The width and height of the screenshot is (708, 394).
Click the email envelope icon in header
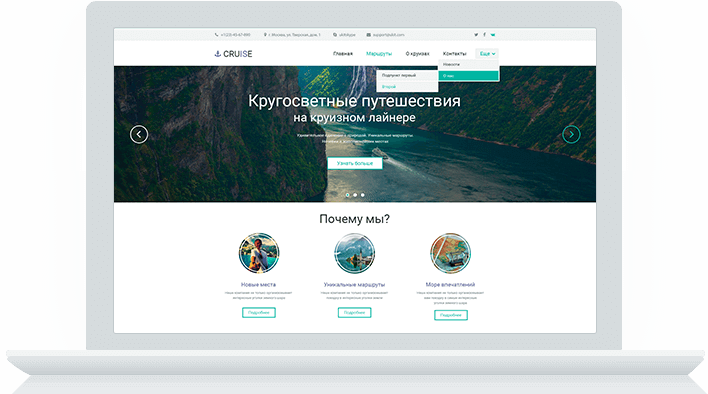point(368,35)
